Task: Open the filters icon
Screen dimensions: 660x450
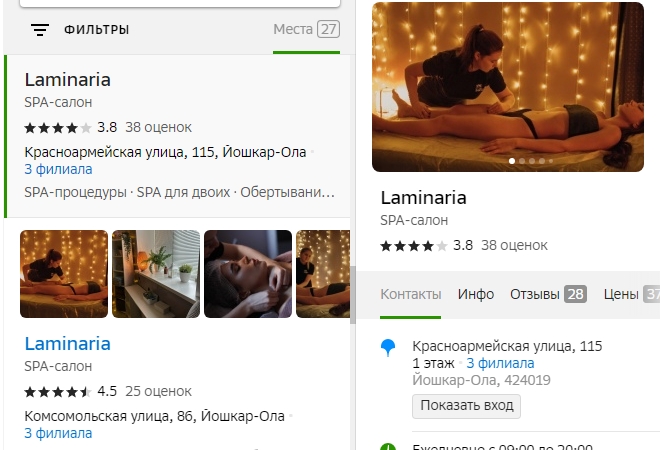Action: tap(40, 30)
